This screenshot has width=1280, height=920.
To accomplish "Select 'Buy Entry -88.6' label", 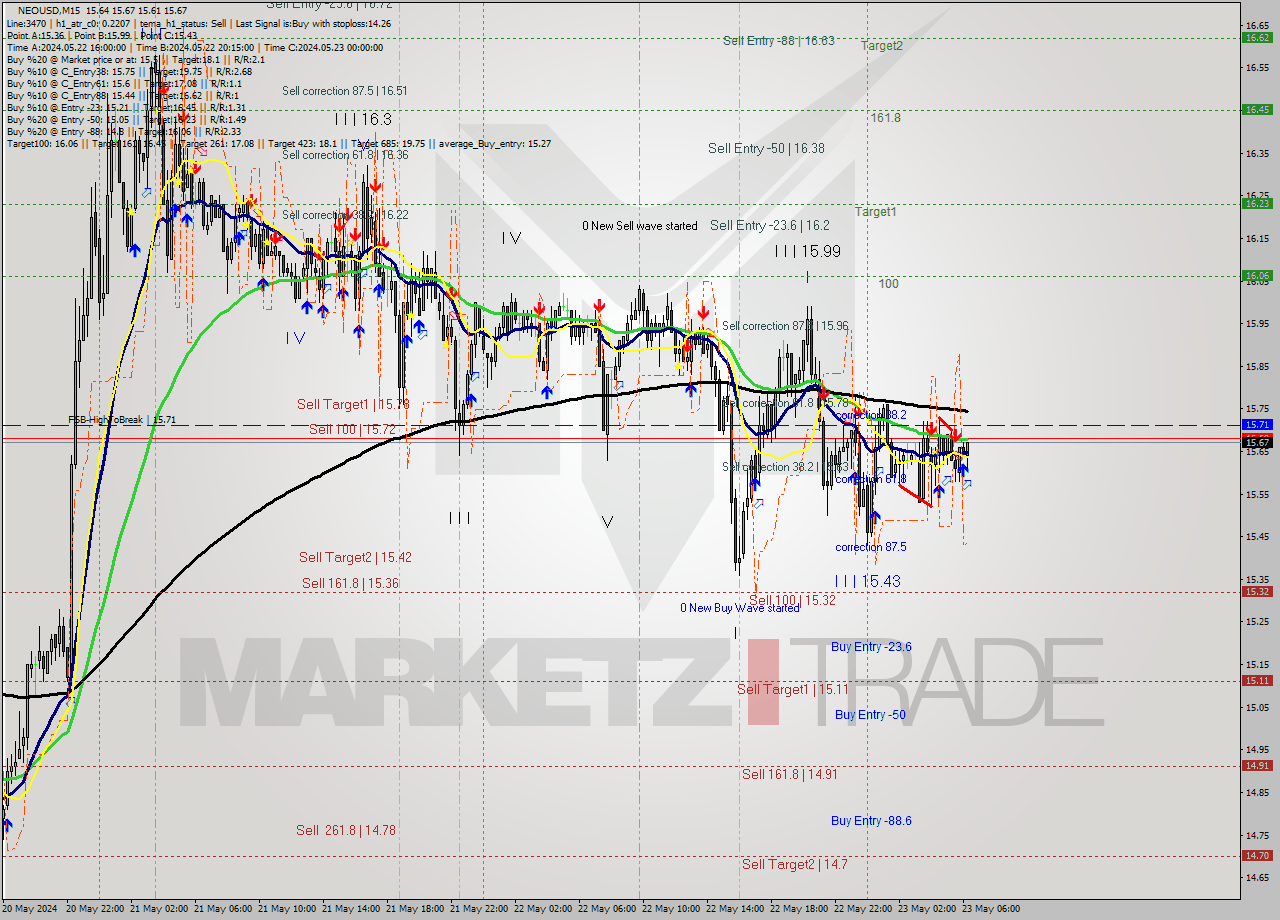I will tap(871, 821).
